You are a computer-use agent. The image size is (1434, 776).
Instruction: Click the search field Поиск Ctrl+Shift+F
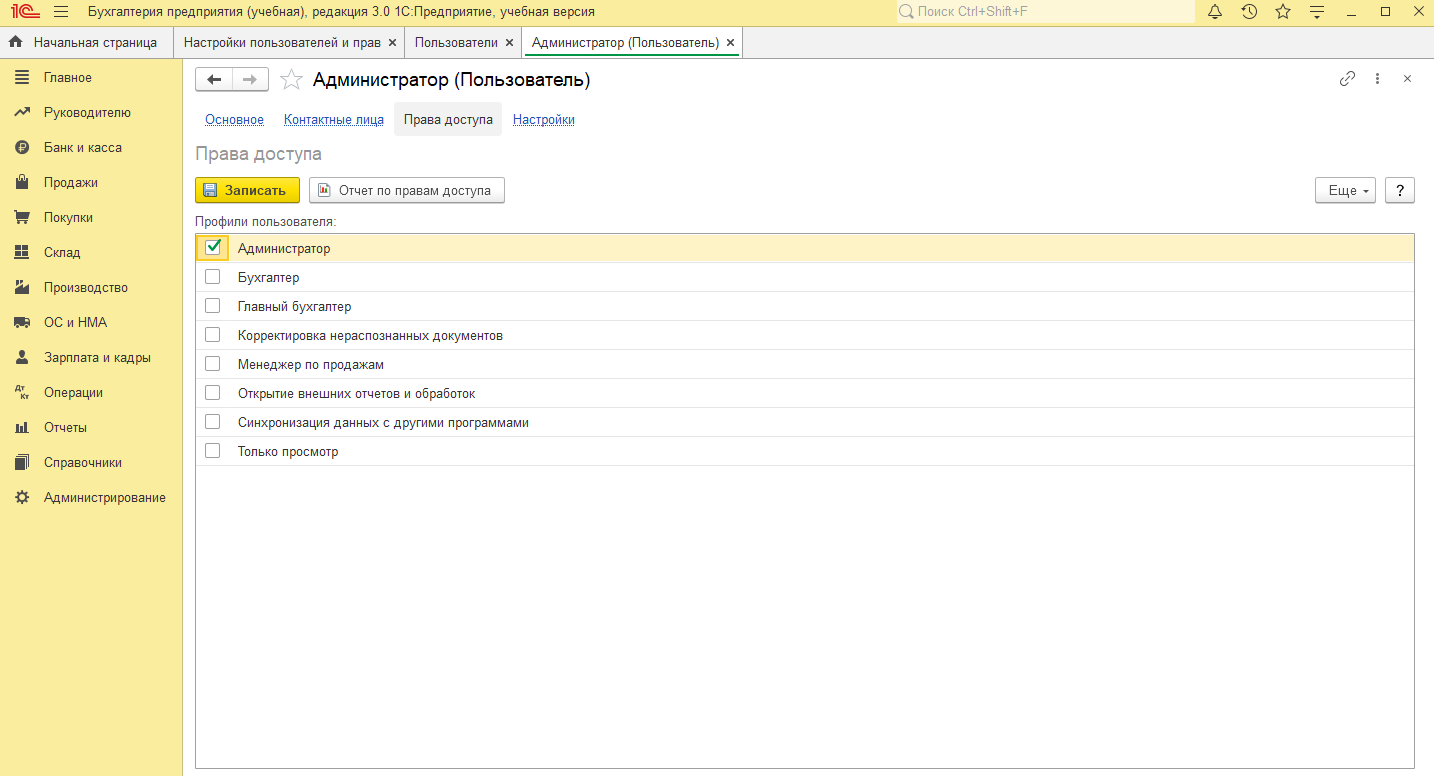(1044, 12)
